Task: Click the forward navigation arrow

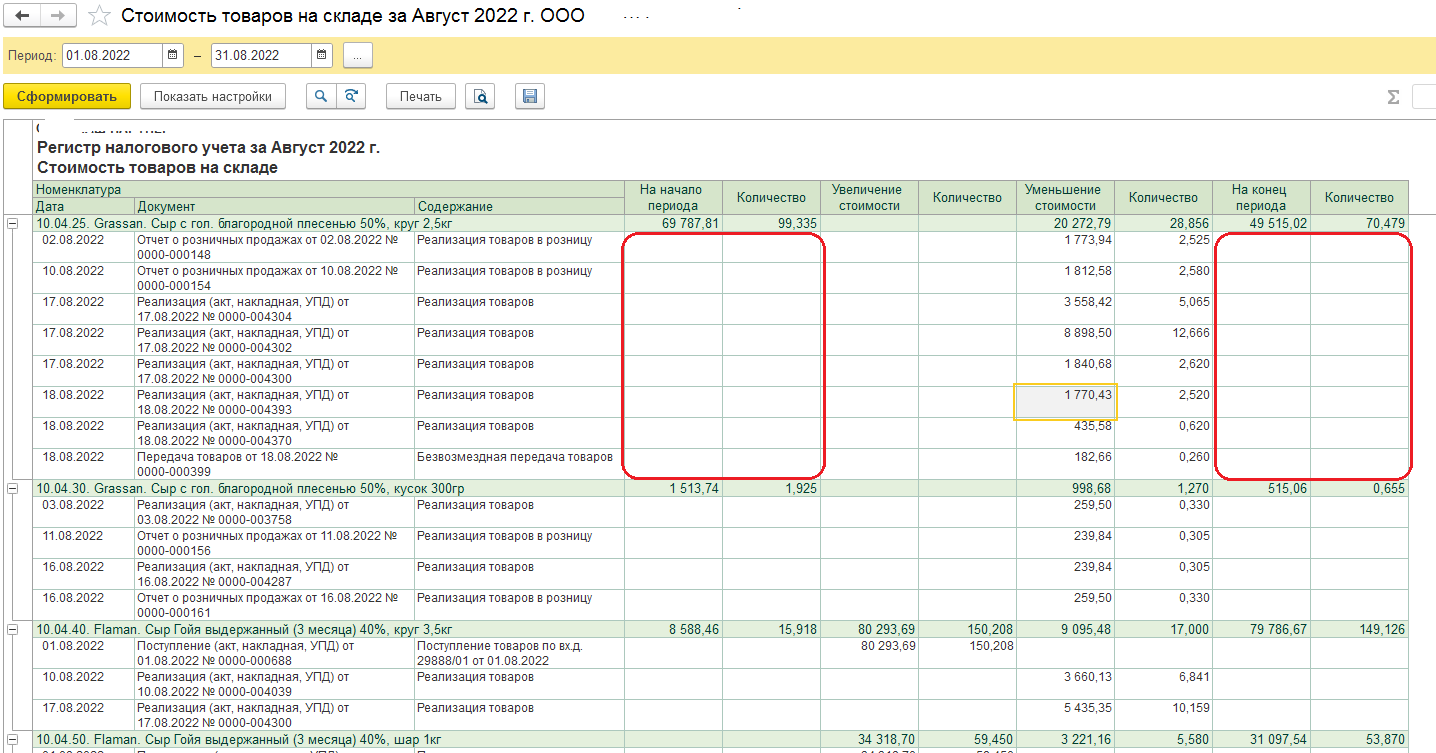Action: [58, 16]
